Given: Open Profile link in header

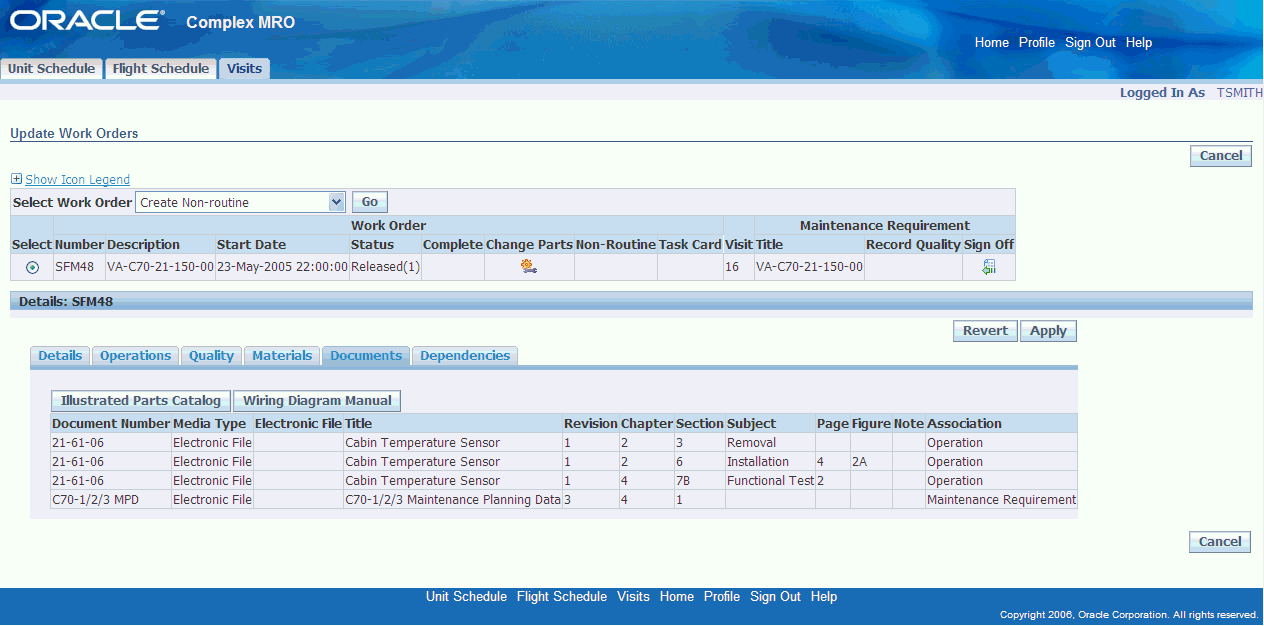Looking at the screenshot, I should click(1037, 42).
